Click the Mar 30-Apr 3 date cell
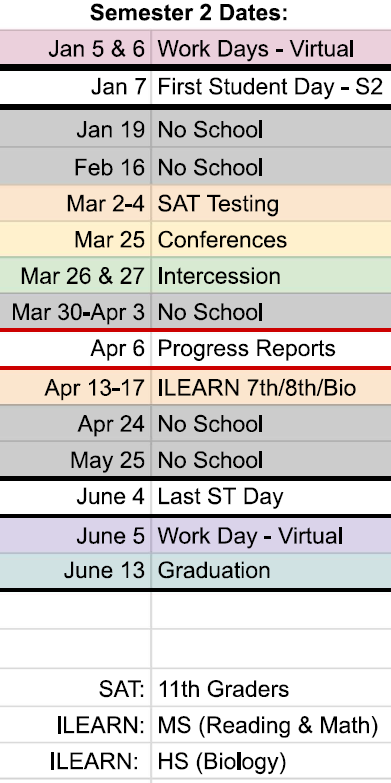 pyautogui.click(x=75, y=312)
